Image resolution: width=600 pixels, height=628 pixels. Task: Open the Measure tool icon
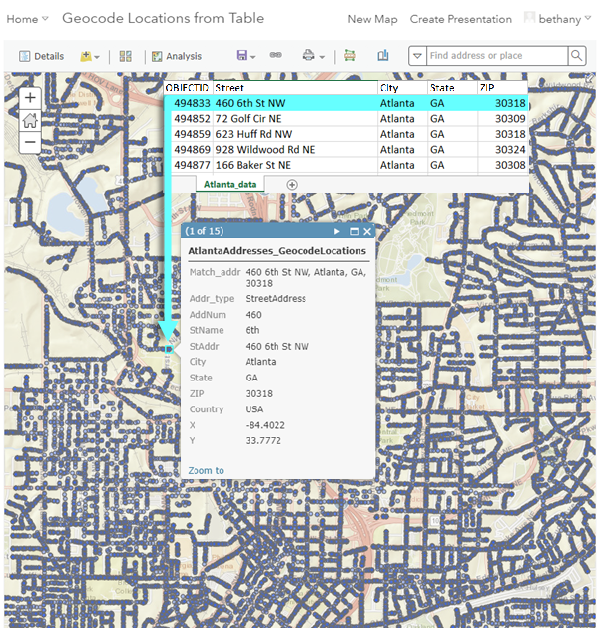click(383, 55)
